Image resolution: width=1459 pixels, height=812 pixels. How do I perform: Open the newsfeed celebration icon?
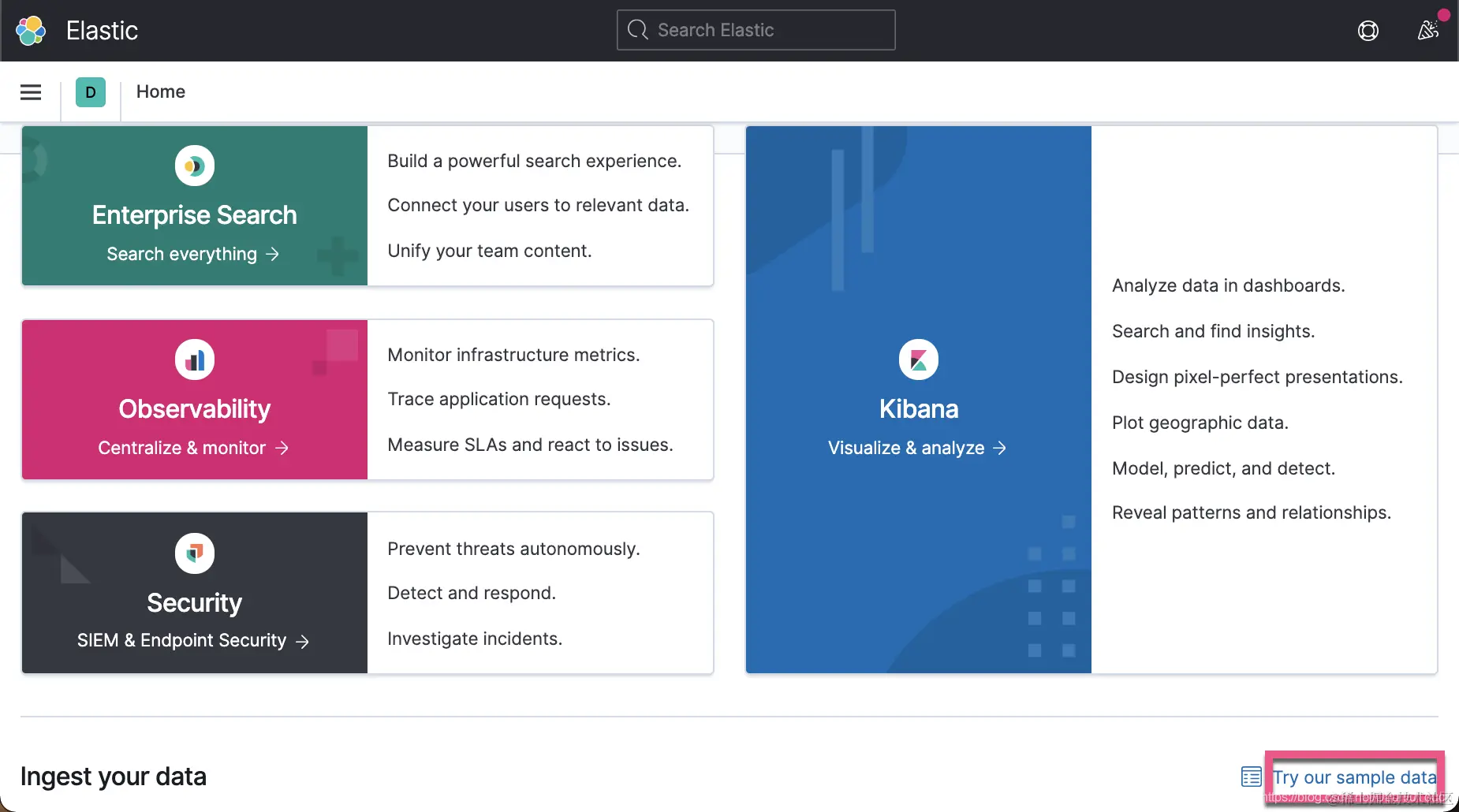[1428, 31]
